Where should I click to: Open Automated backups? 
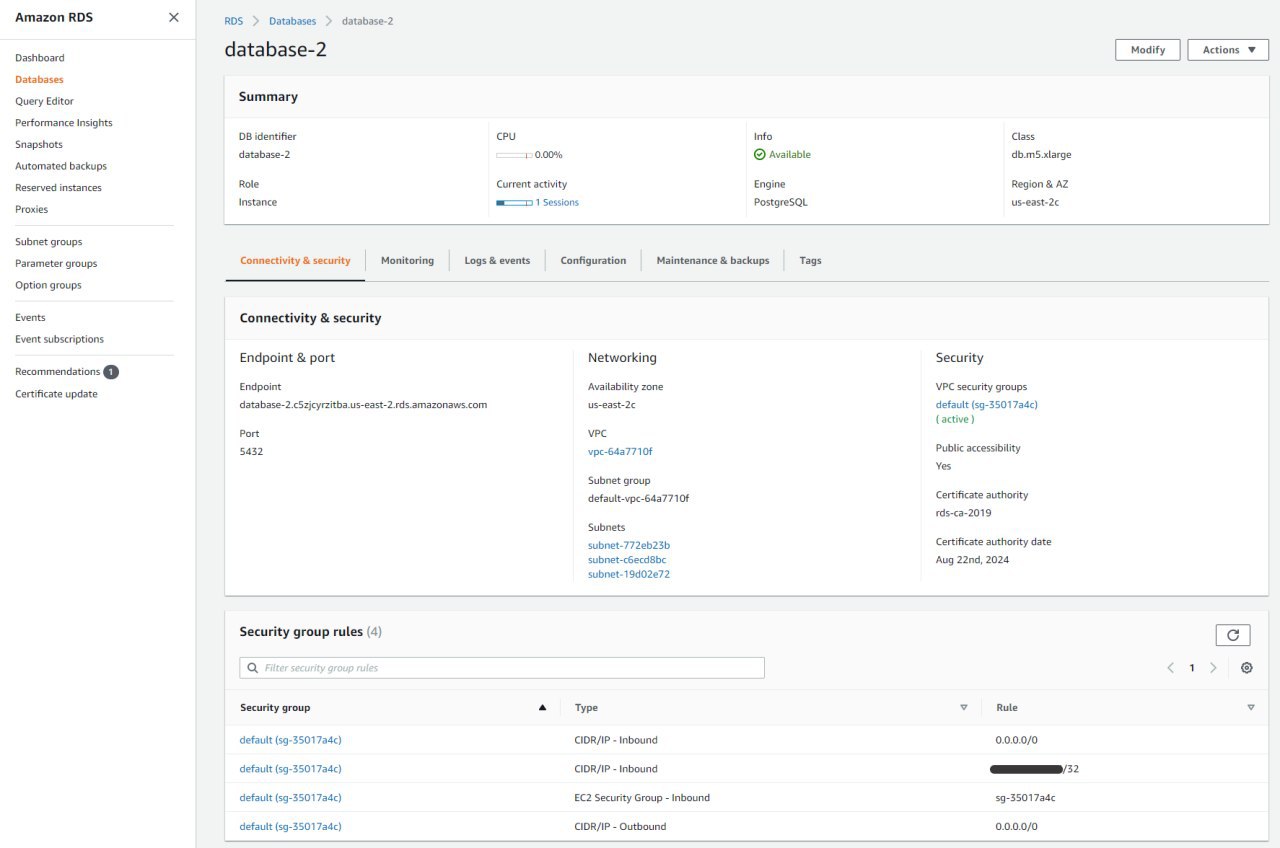[61, 166]
